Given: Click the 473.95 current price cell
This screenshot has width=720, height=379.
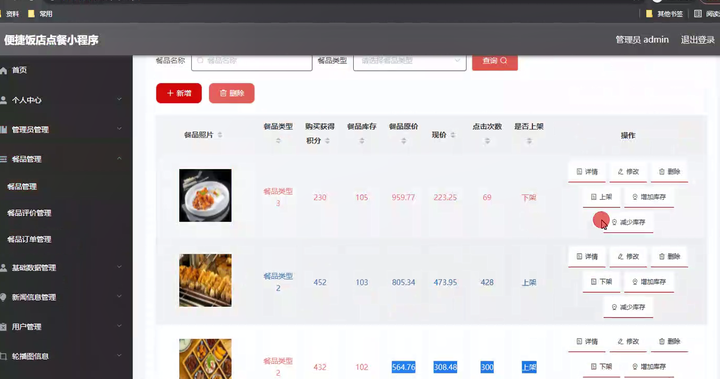Looking at the screenshot, I should (x=445, y=283).
